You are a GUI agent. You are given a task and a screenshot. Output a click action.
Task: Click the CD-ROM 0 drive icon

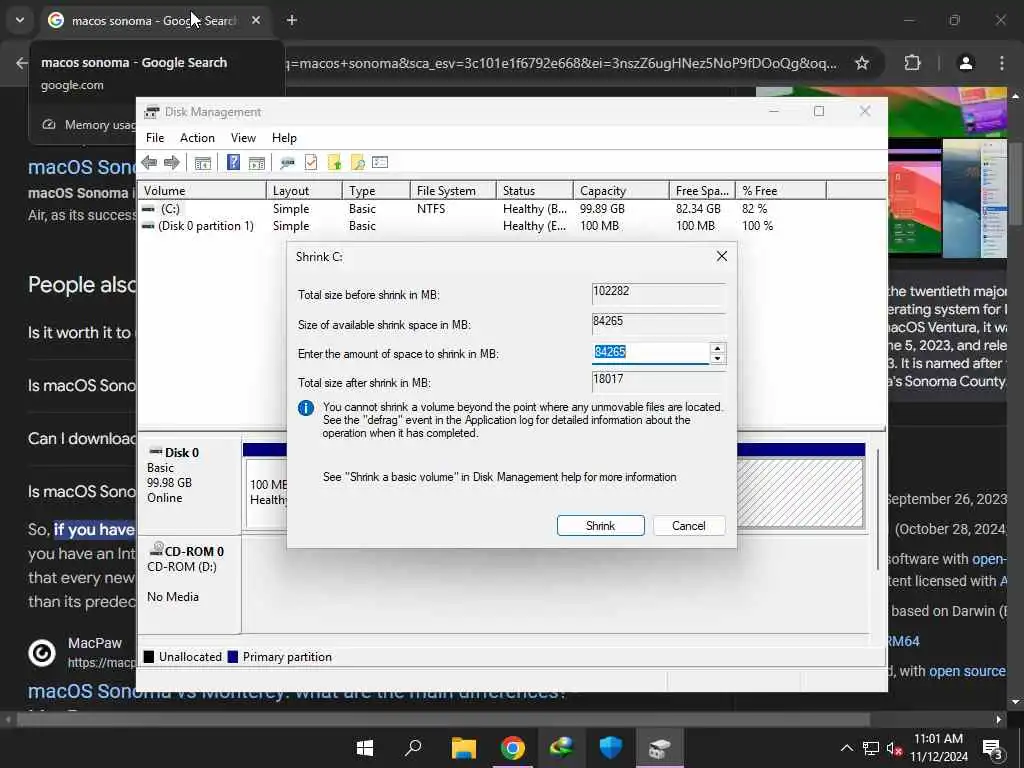coord(157,549)
